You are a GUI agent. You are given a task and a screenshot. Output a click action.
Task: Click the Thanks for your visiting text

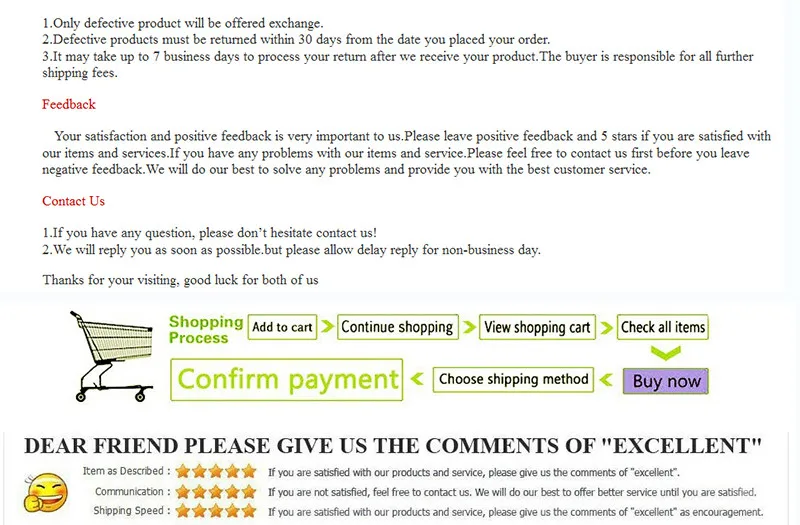coord(180,280)
